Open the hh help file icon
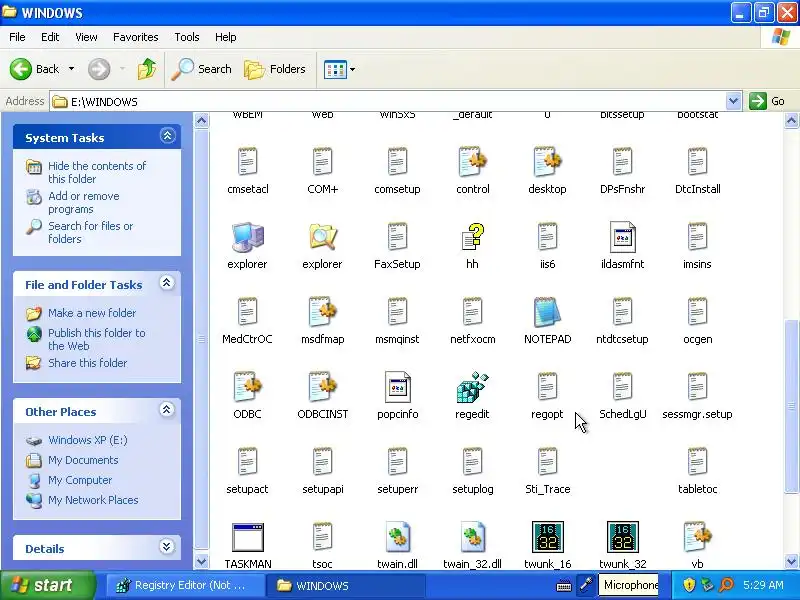Image resolution: width=800 pixels, height=600 pixels. click(472, 237)
